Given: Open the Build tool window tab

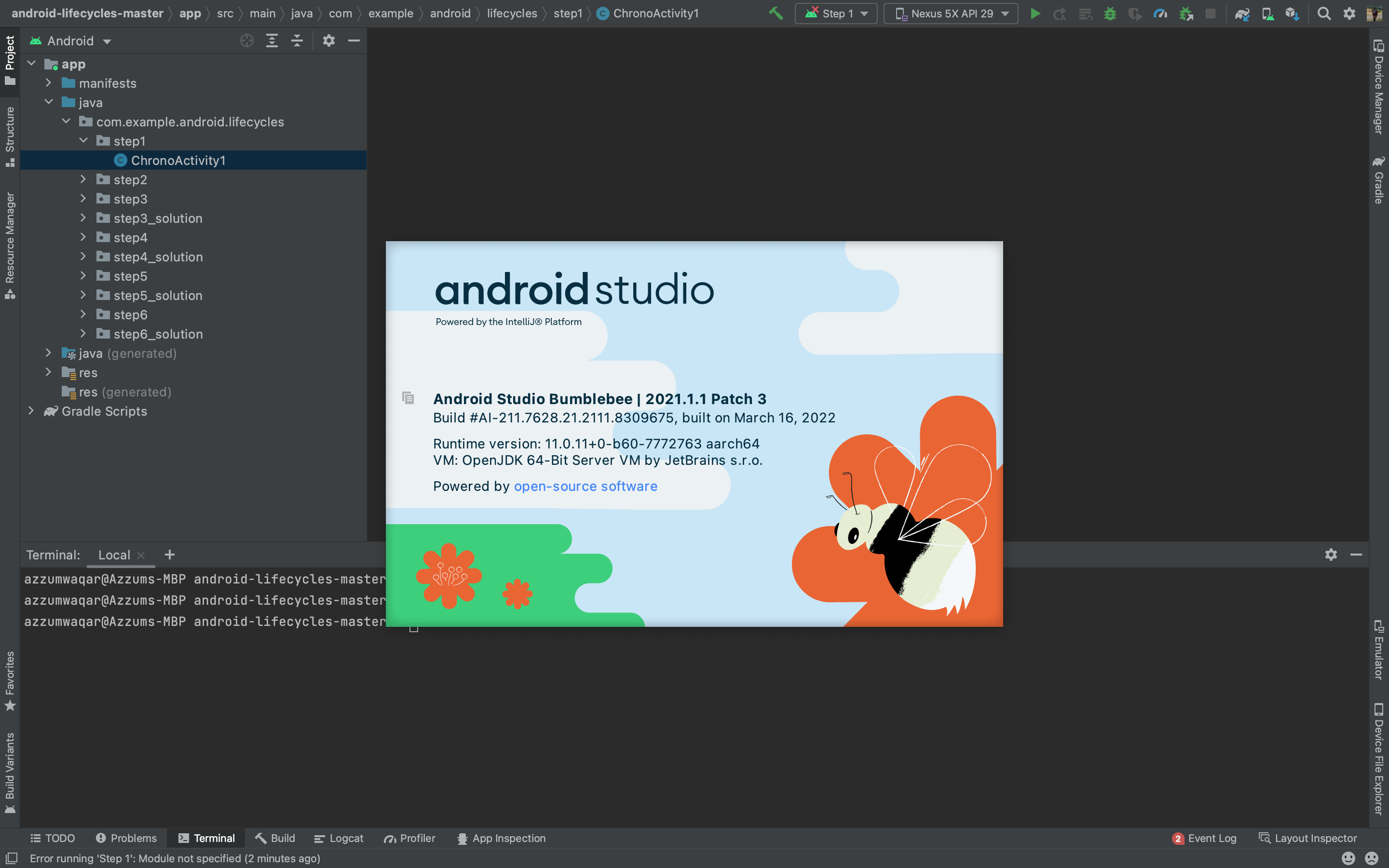Looking at the screenshot, I should click(275, 838).
